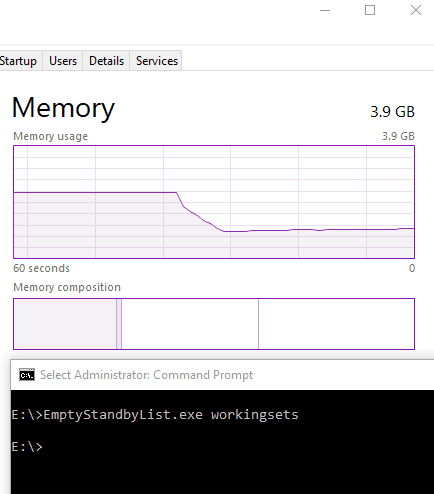The height and width of the screenshot is (494, 434).
Task: Select the Services tab
Action: (157, 61)
